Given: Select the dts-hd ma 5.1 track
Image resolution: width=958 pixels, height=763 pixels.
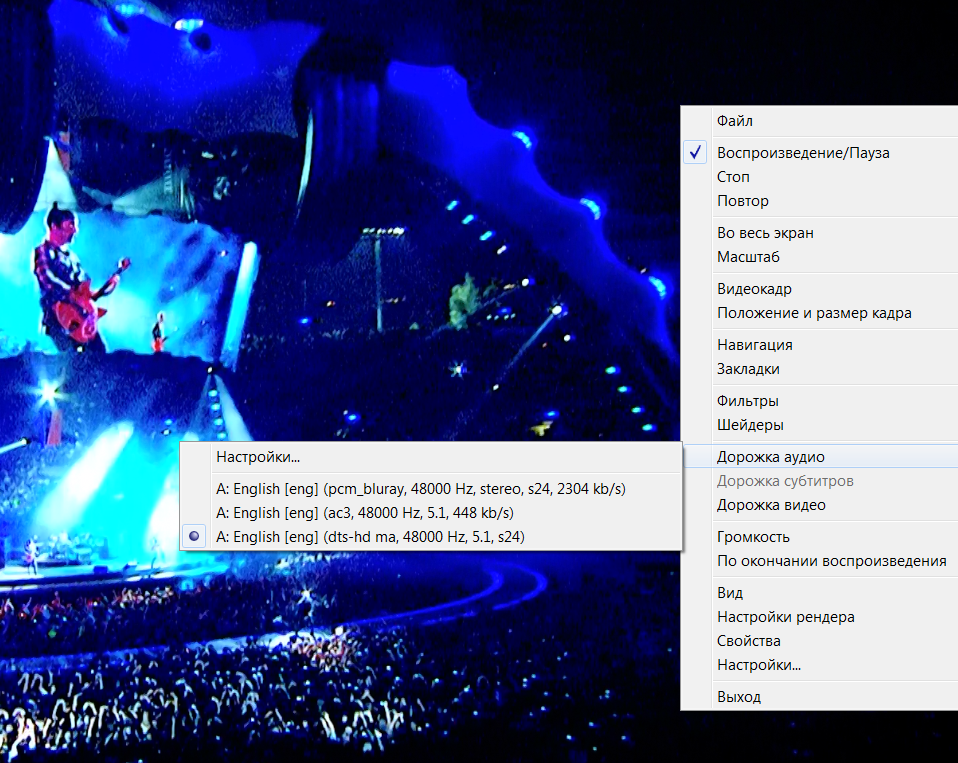Looking at the screenshot, I should pos(370,537).
